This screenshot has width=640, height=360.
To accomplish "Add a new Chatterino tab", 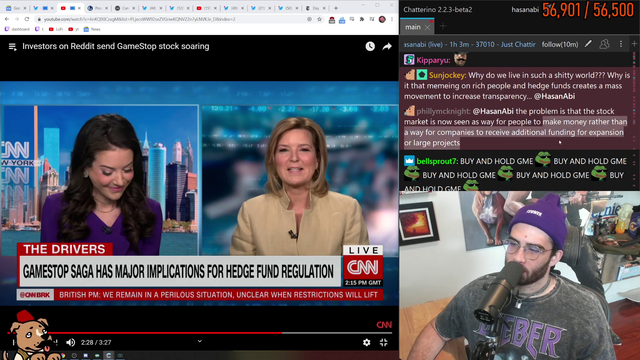I will click(443, 27).
